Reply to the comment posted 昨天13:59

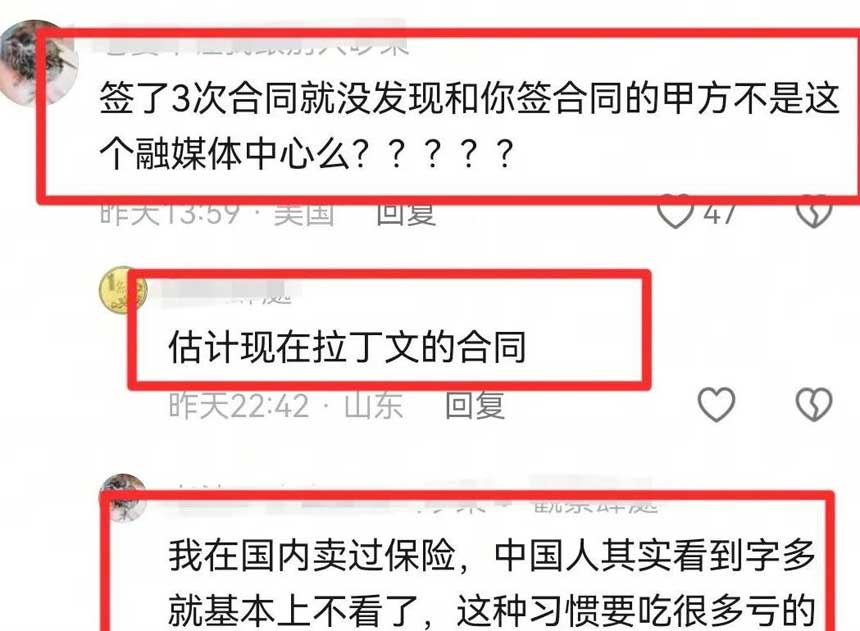(x=406, y=213)
